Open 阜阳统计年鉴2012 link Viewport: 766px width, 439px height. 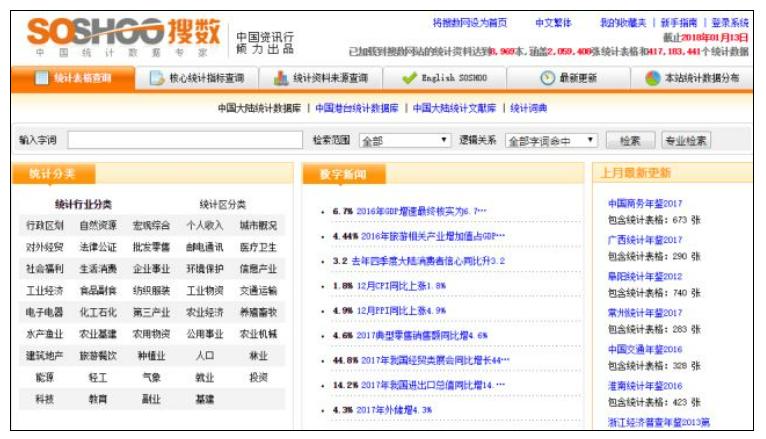645,276
